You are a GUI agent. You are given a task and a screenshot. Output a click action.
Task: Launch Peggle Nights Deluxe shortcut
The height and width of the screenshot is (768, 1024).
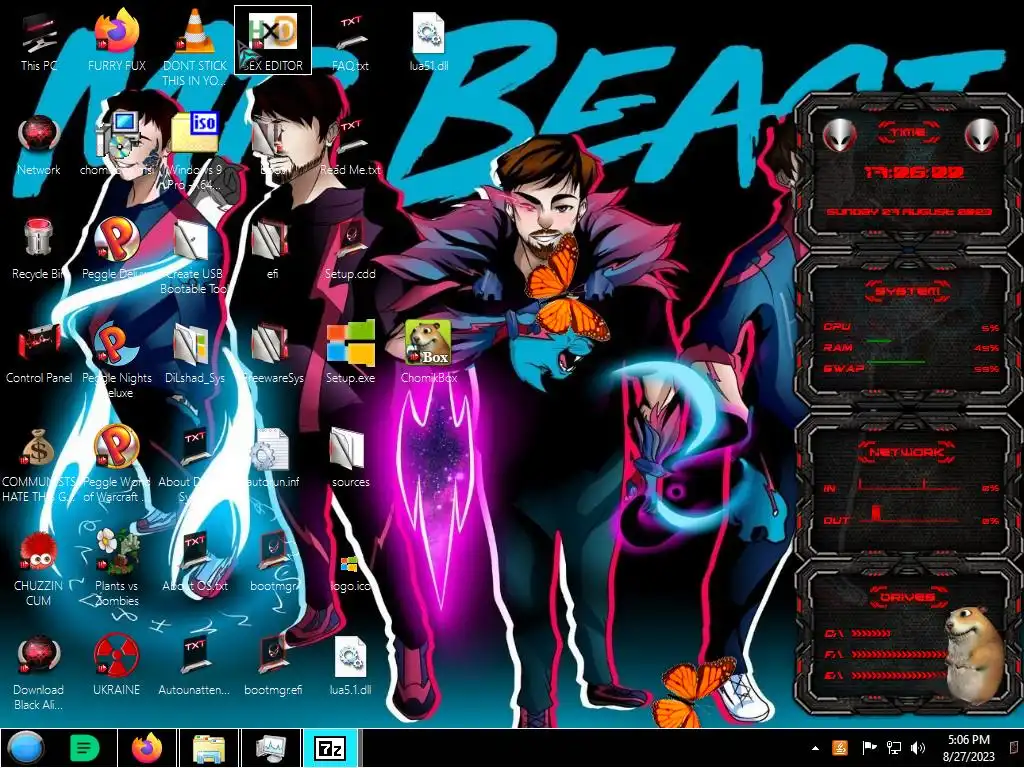(x=116, y=359)
